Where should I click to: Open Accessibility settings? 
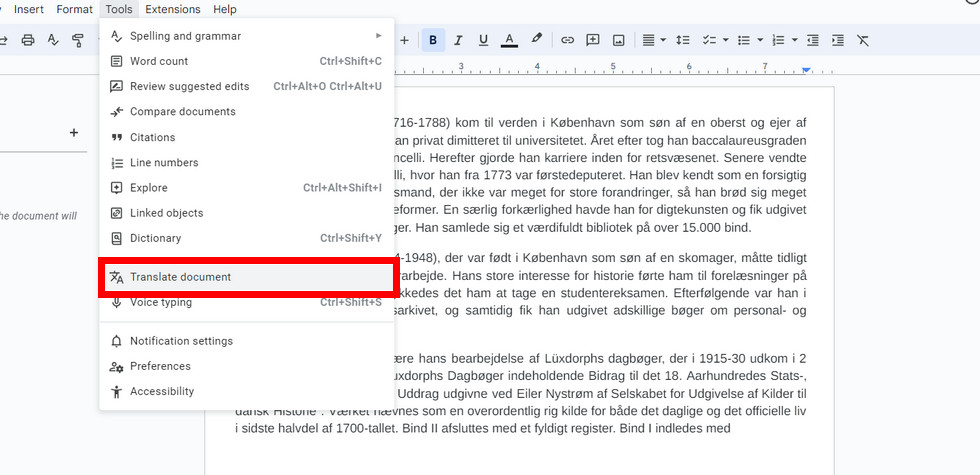coord(247,391)
